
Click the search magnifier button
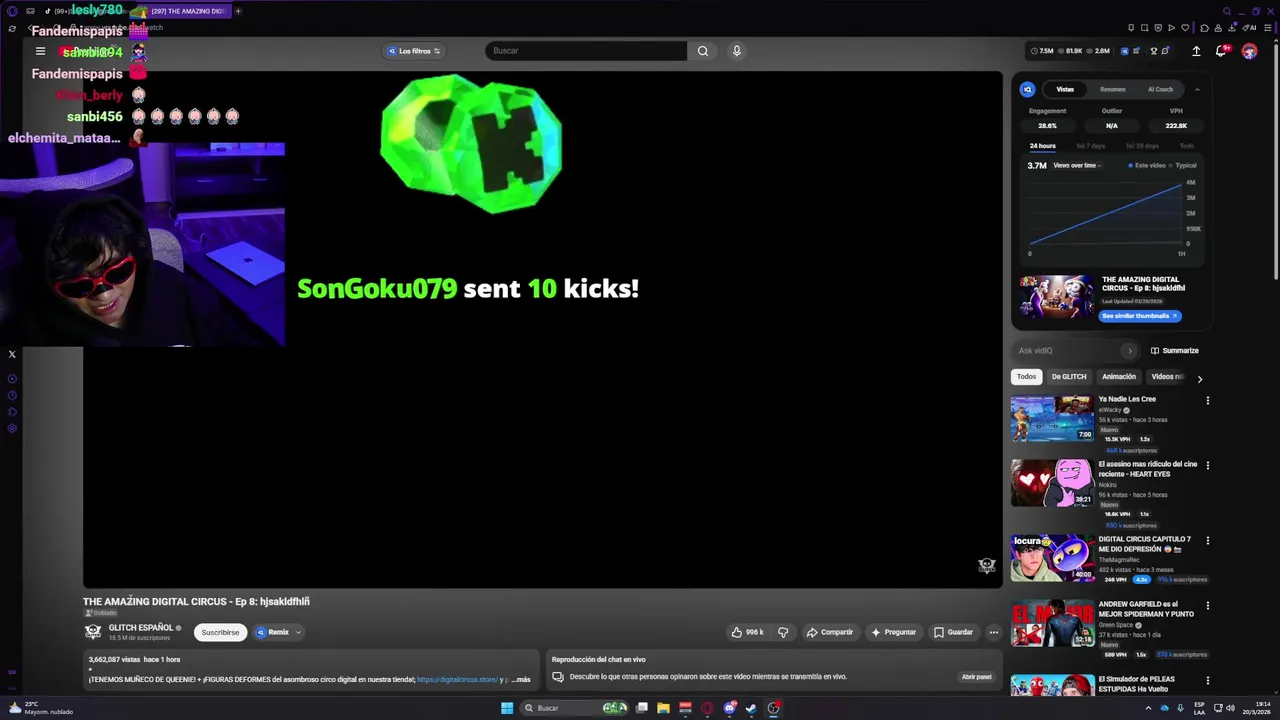click(x=703, y=51)
